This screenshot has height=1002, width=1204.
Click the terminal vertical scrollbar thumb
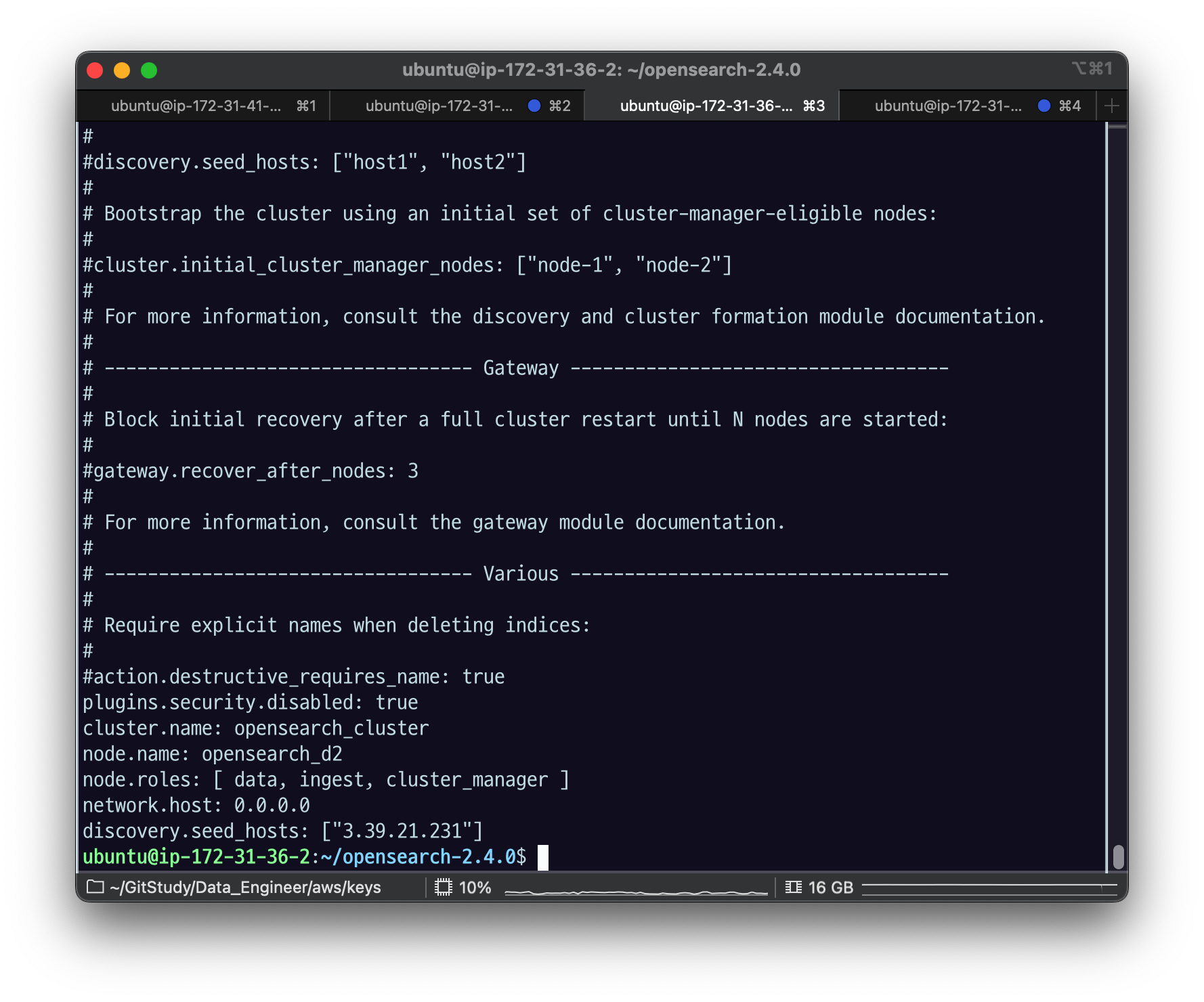click(x=1119, y=856)
